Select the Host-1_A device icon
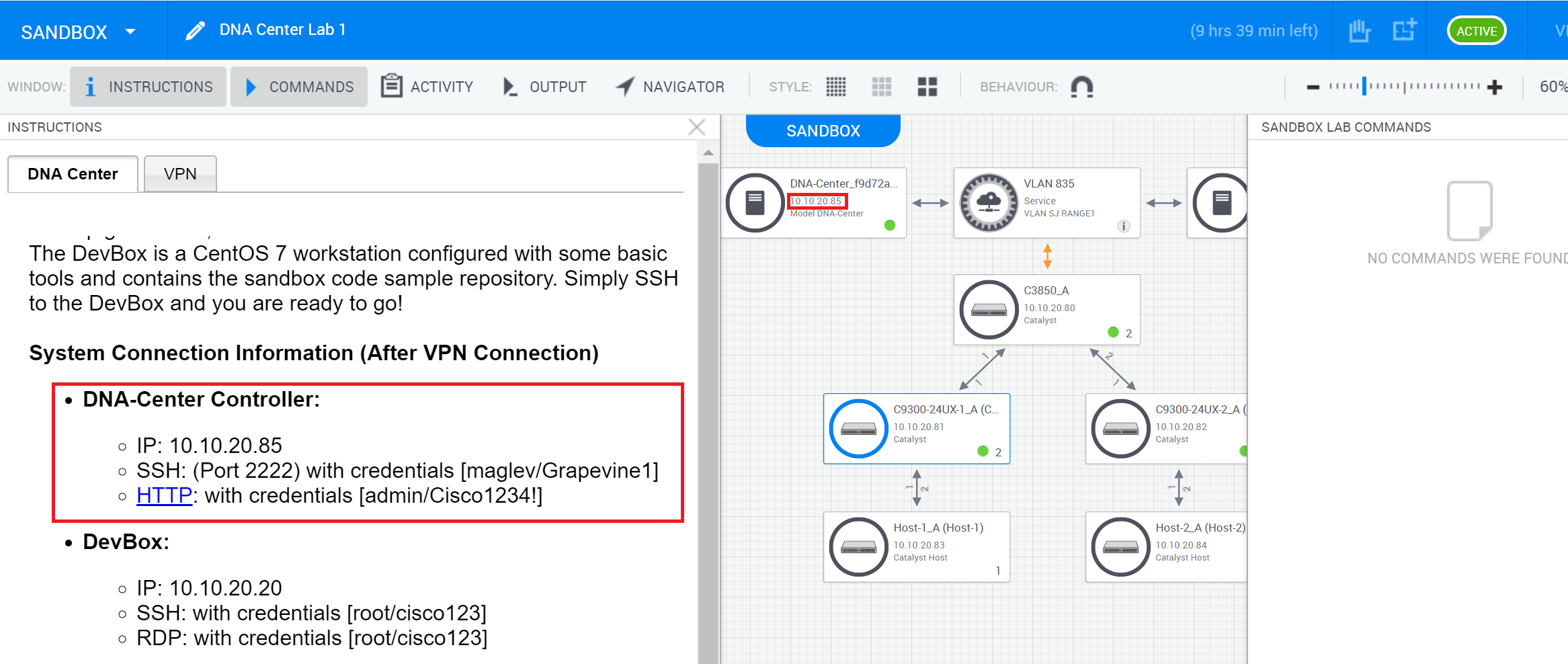Viewport: 1568px width, 664px height. (858, 547)
